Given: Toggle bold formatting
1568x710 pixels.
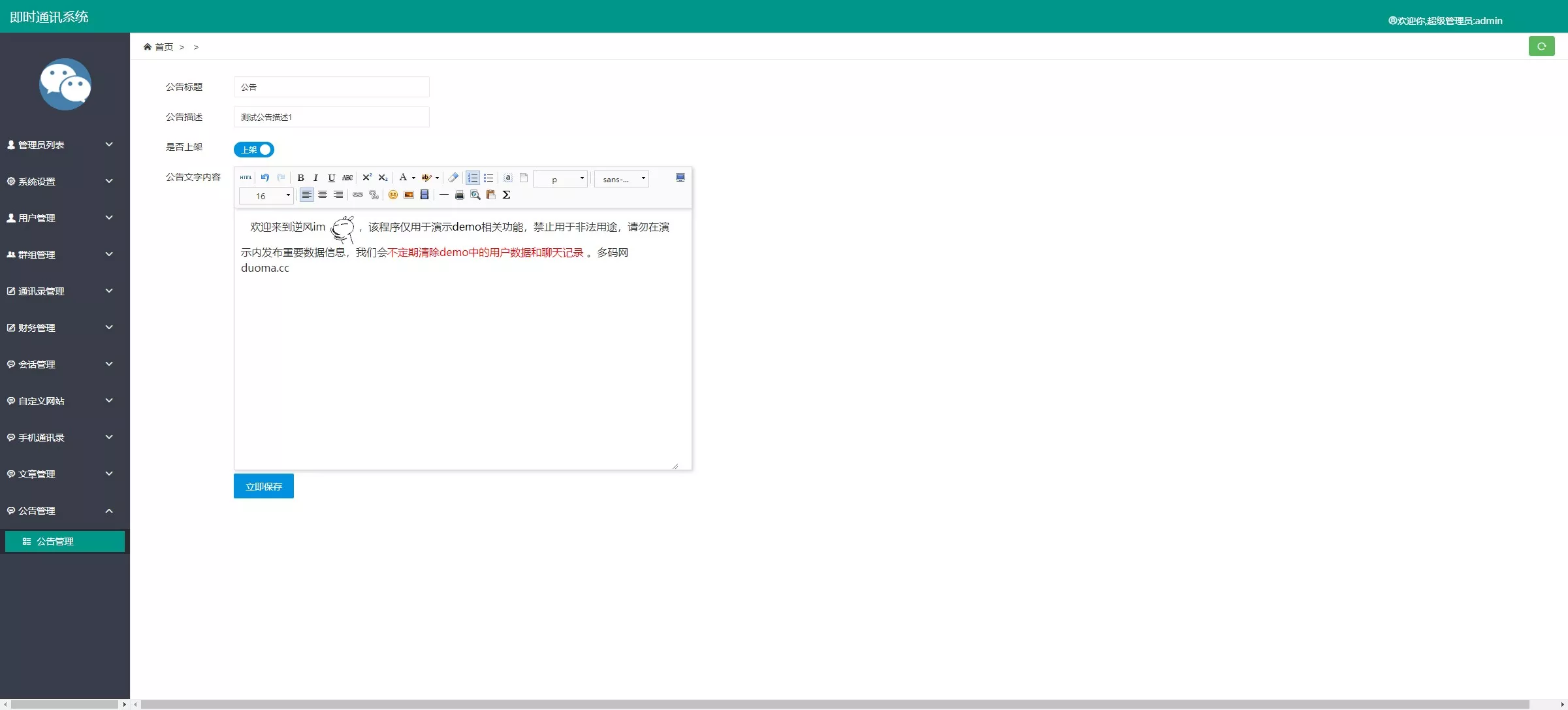Looking at the screenshot, I should [x=300, y=178].
